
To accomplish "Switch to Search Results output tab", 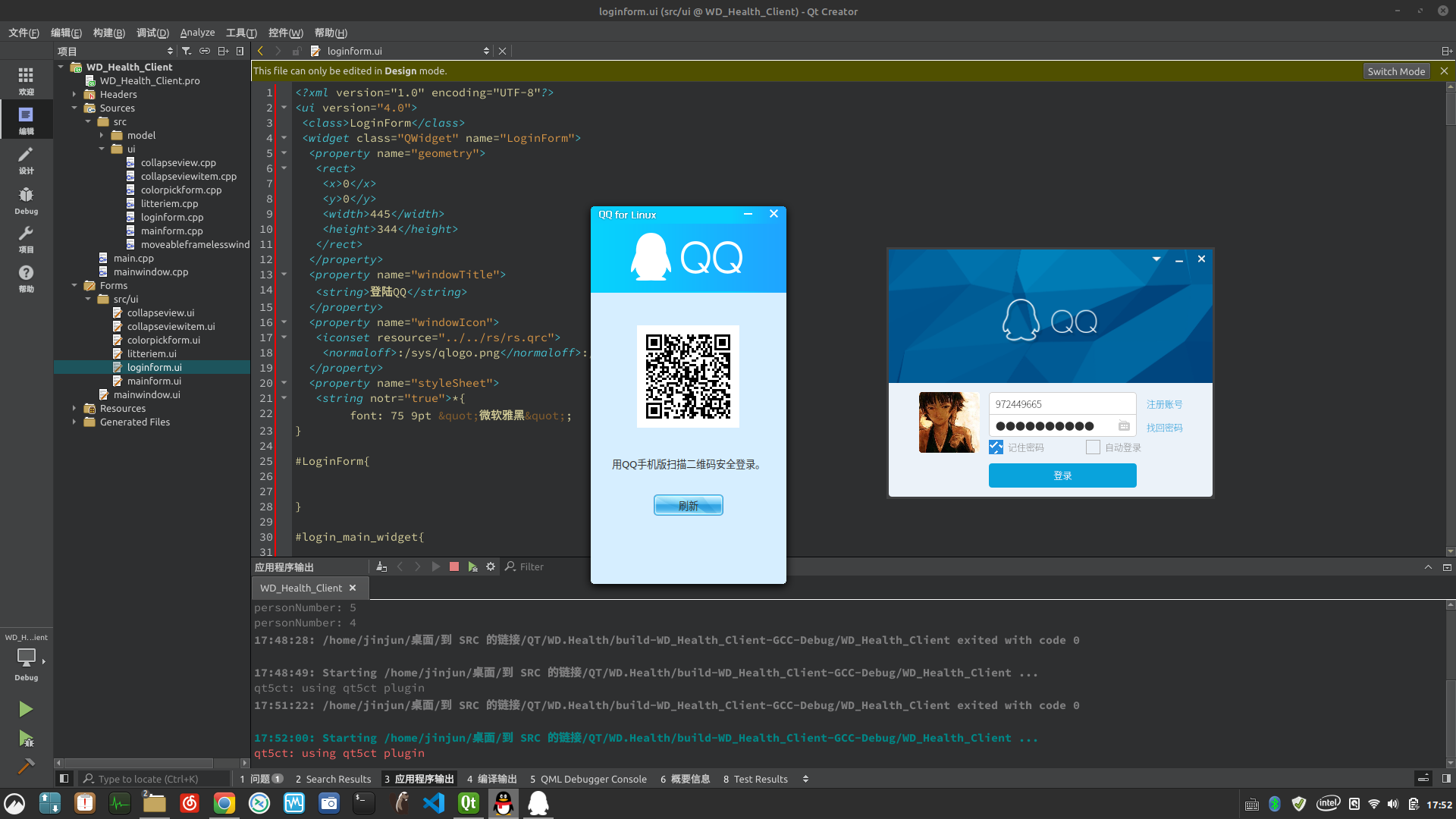I will [333, 779].
